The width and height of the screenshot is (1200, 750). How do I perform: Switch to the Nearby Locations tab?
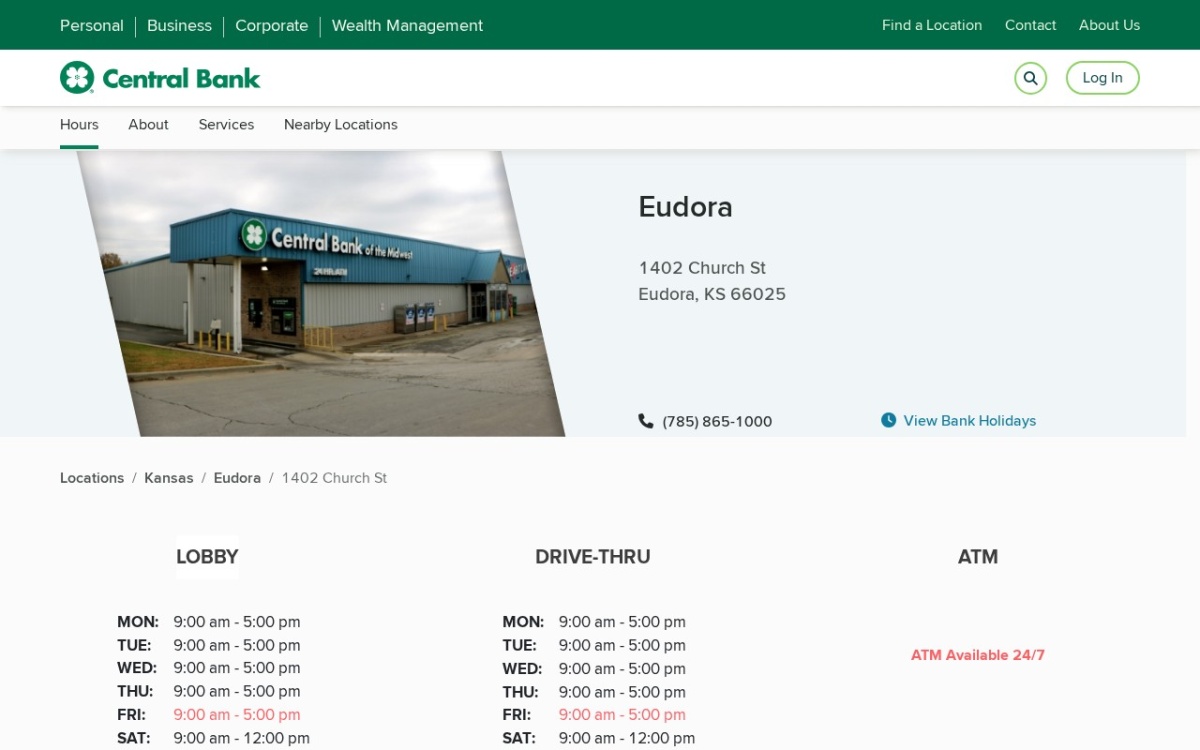pos(341,125)
